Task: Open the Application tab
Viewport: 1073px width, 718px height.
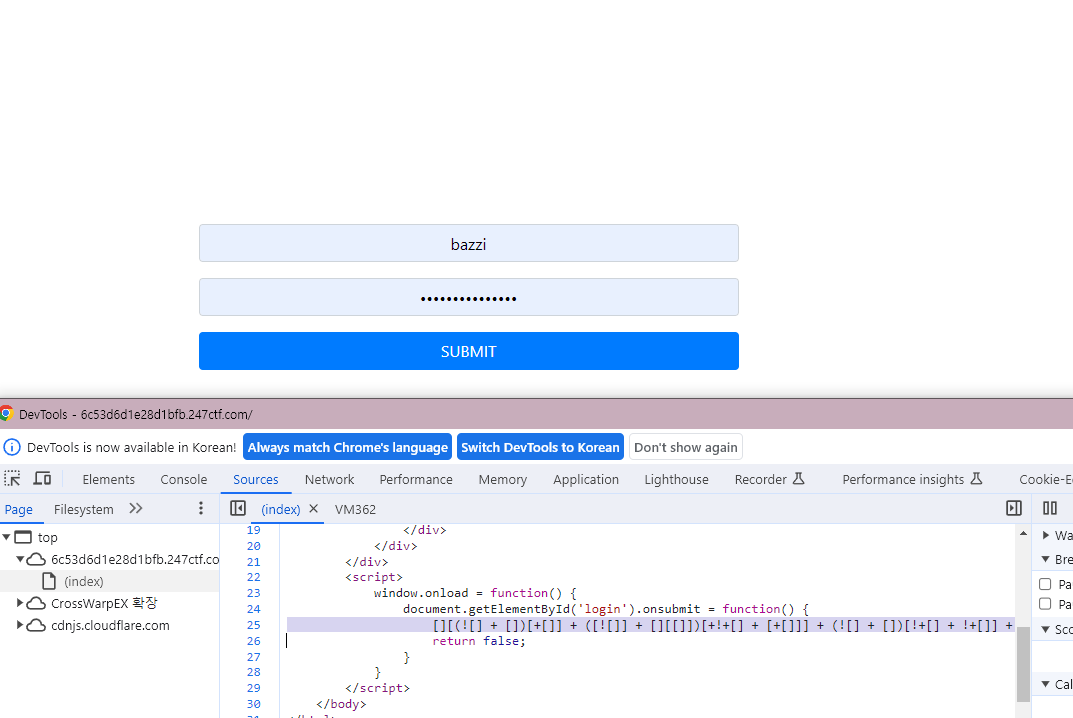Action: pos(586,479)
